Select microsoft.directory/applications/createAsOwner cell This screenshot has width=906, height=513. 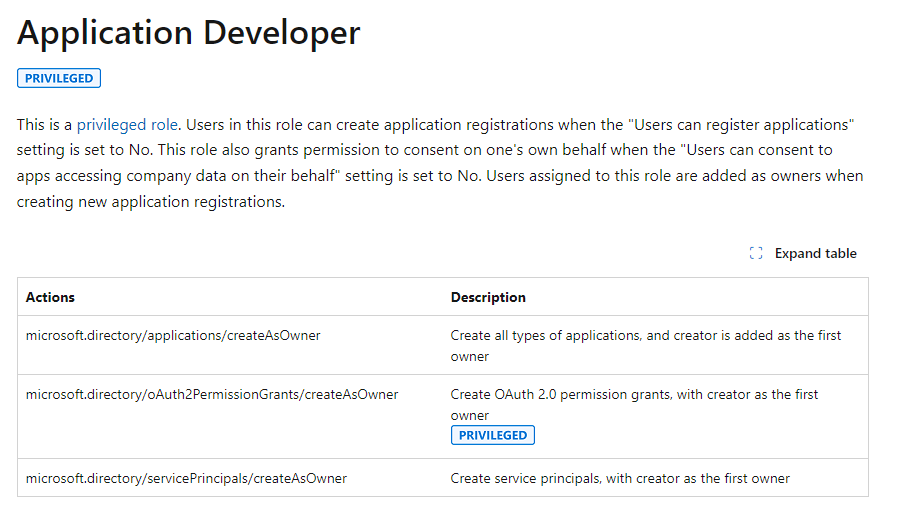click(x=173, y=335)
